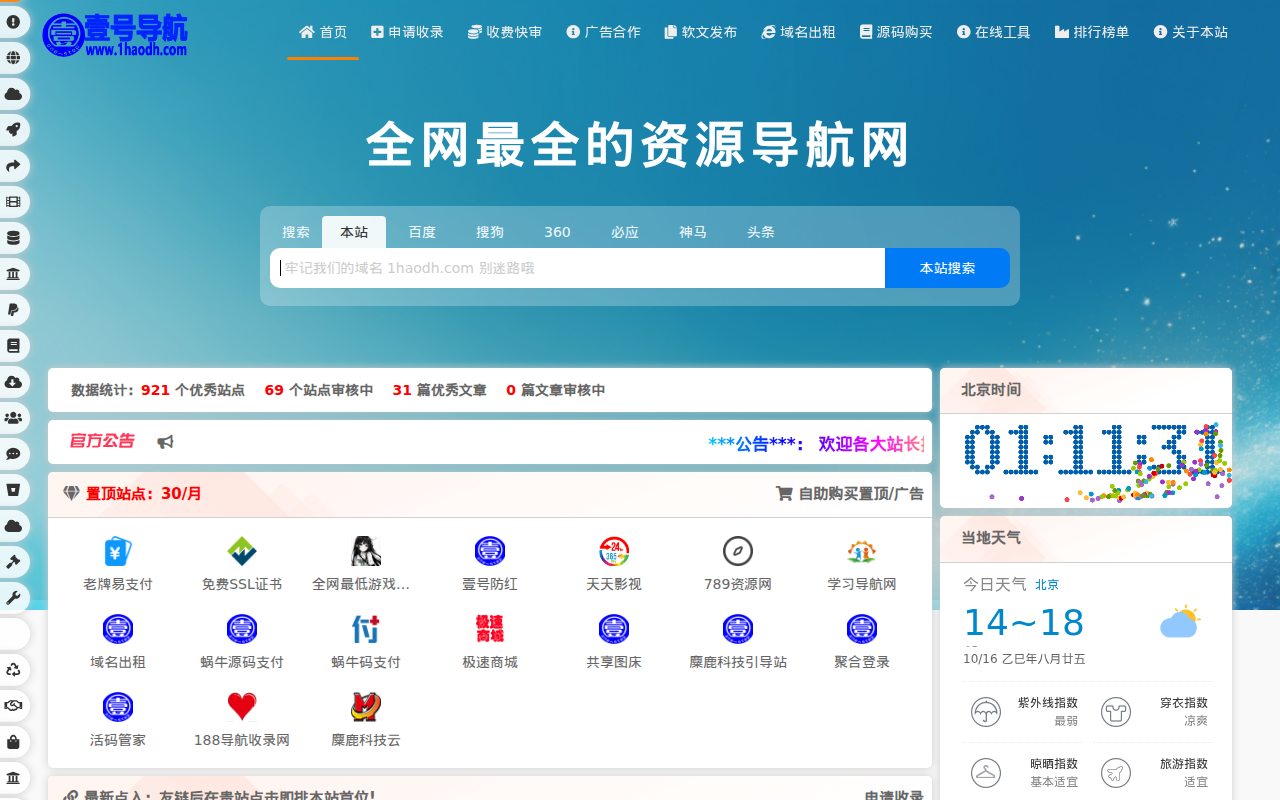Click the rocket icon in left sidebar
The image size is (1280, 800).
pyautogui.click(x=13, y=130)
